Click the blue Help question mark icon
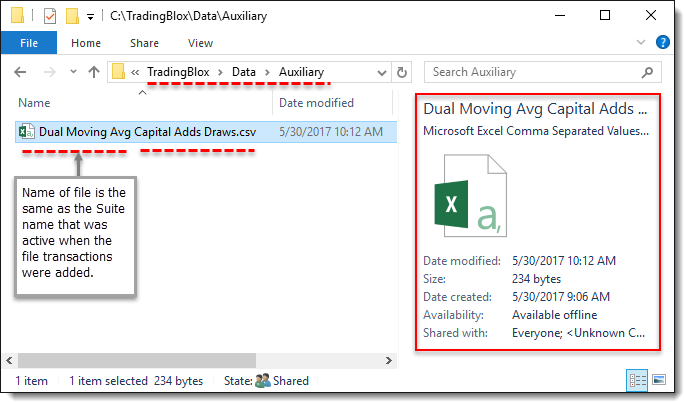The image size is (684, 402). [x=662, y=42]
